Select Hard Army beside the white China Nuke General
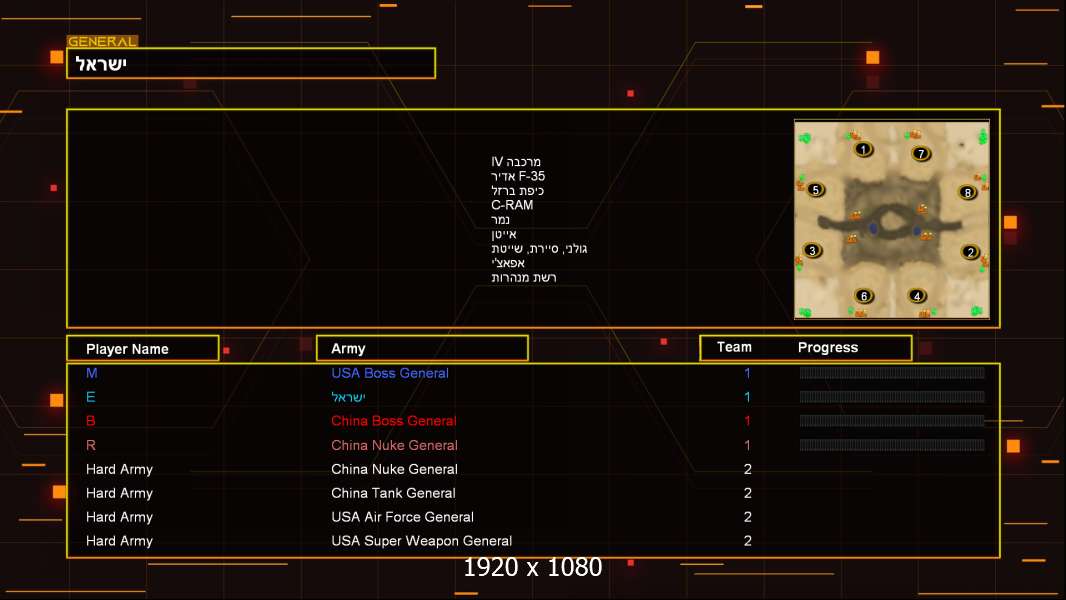1066x600 pixels. [x=119, y=470]
